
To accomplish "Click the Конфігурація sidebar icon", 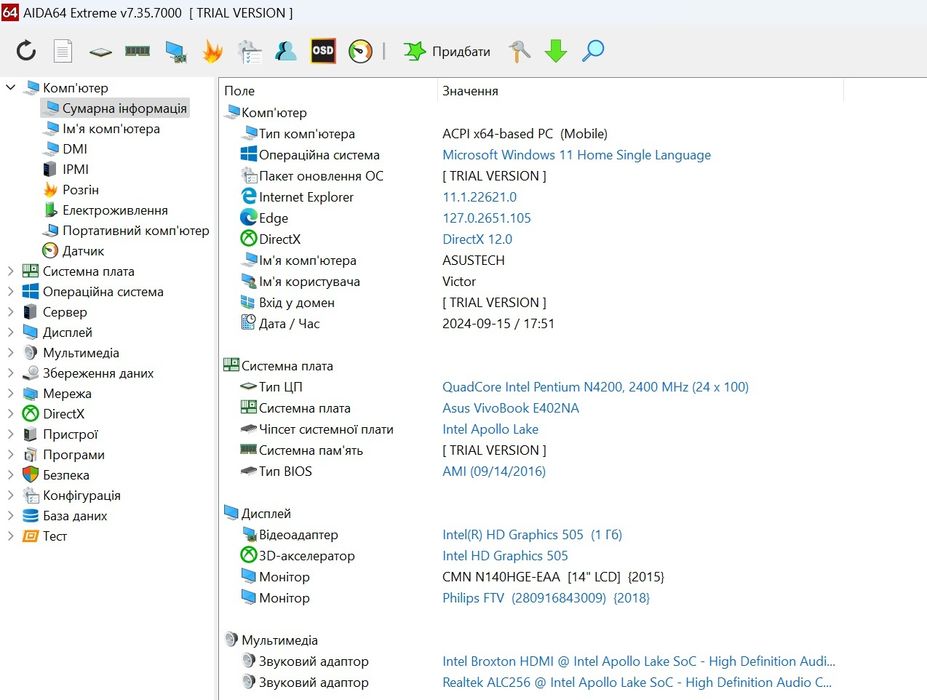I will click(x=30, y=495).
